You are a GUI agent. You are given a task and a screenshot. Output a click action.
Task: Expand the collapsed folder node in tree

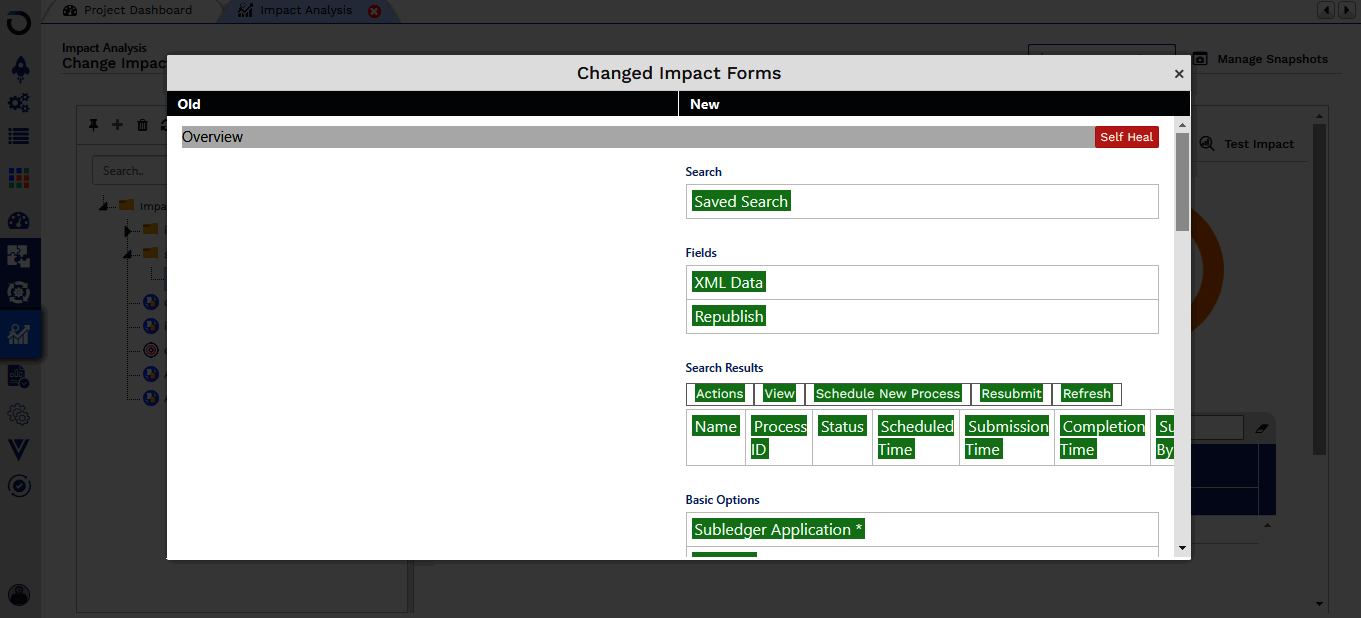point(129,231)
